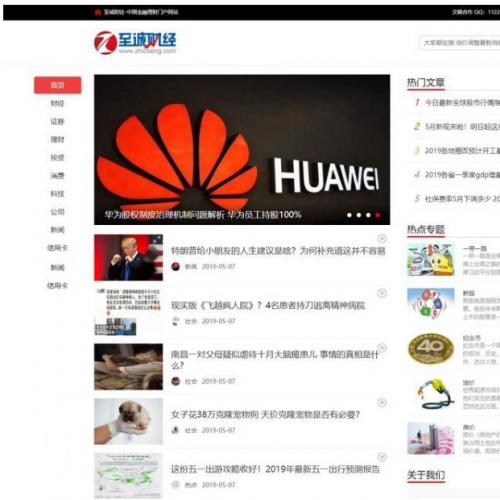This screenshot has width=500, height=500.
Task: Select the red active carousel dot
Action: click(x=378, y=215)
